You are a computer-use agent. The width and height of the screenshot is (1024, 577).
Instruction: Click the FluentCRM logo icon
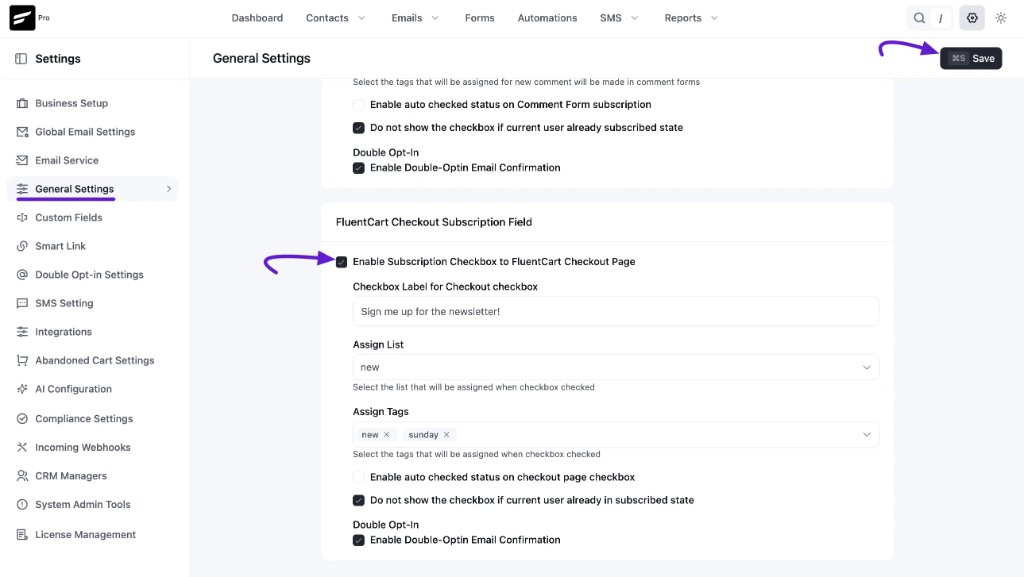pos(22,18)
